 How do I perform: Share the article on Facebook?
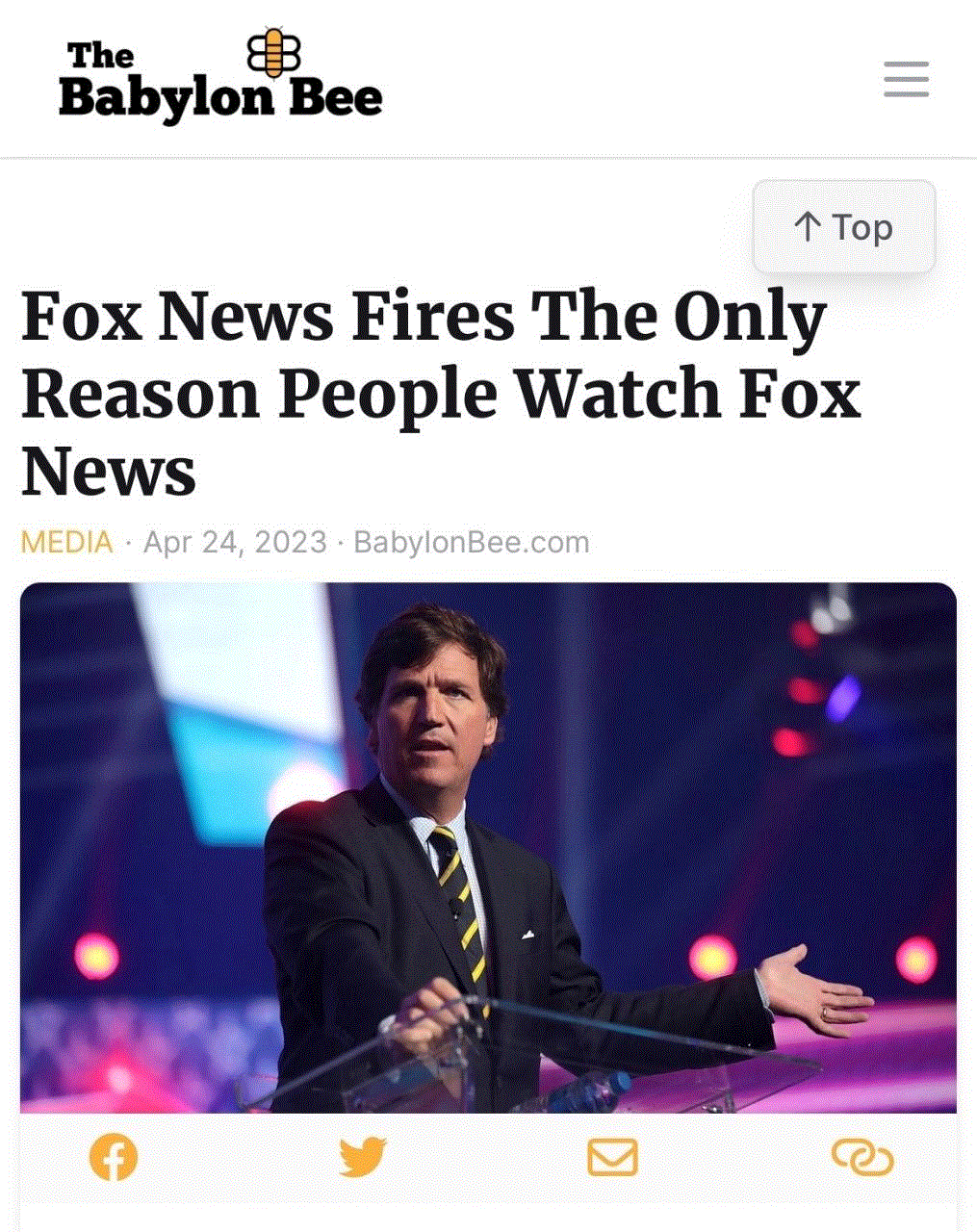[x=114, y=1157]
